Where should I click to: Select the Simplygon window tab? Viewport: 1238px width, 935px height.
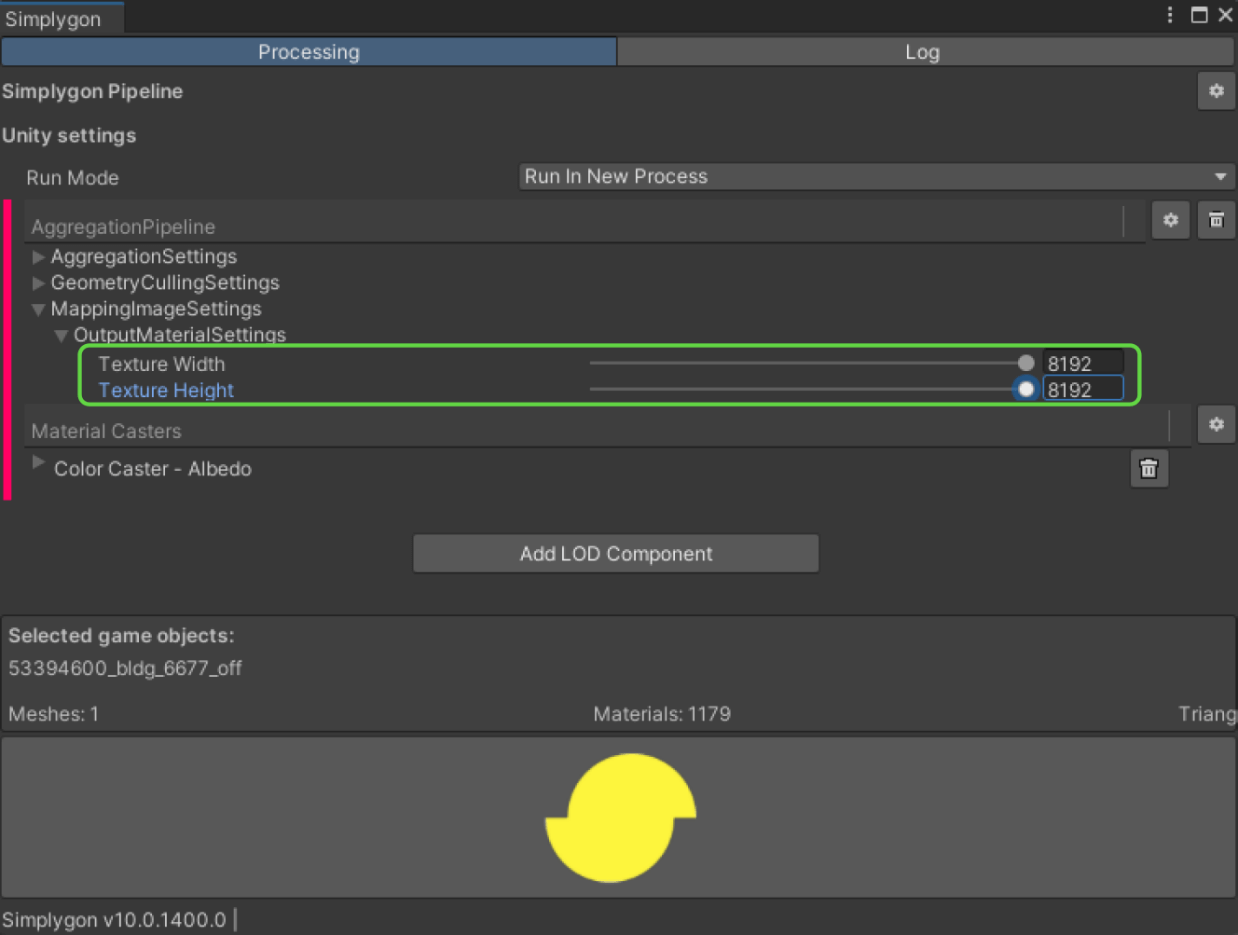tap(62, 19)
